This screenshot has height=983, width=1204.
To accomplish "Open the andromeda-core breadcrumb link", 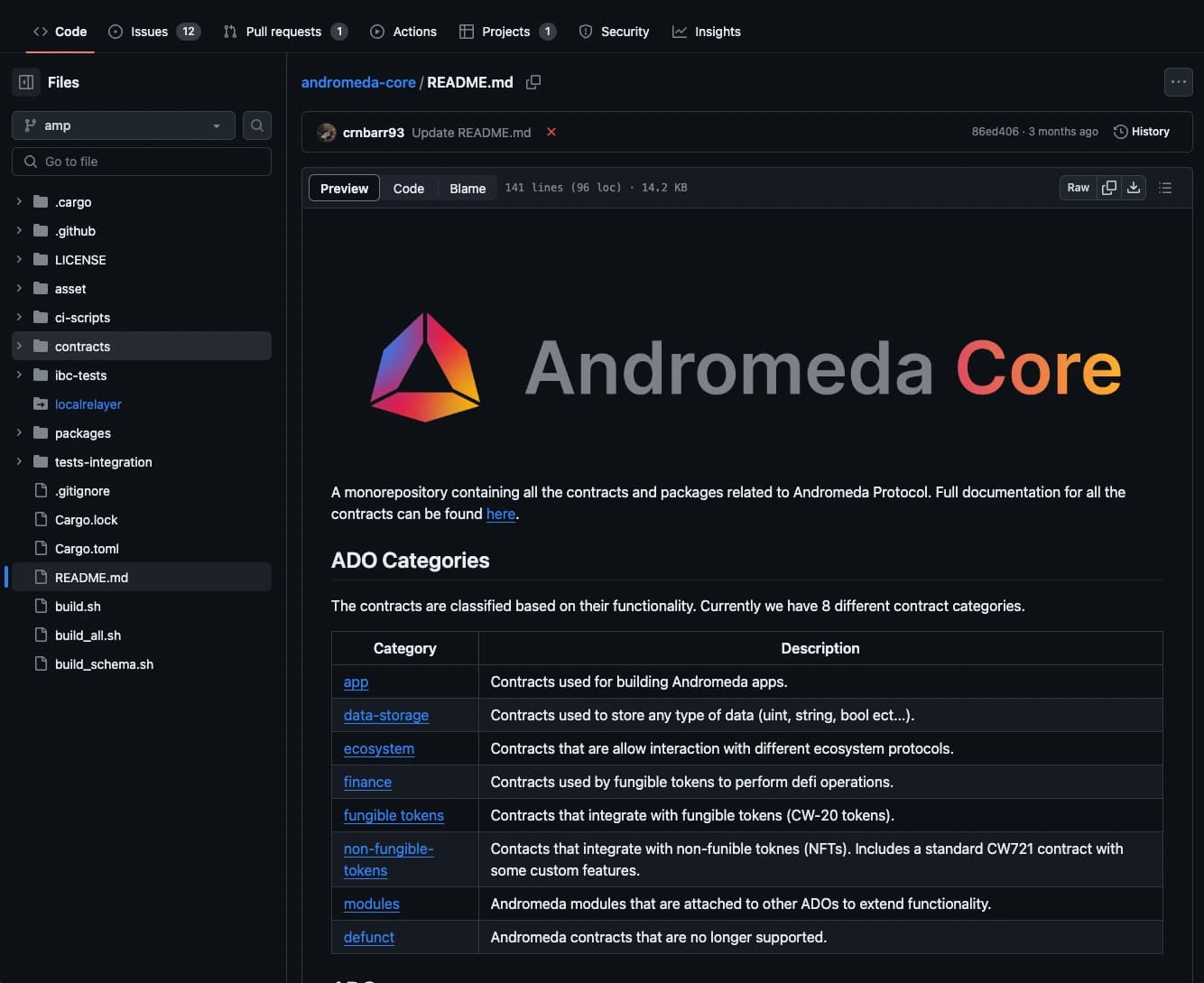I will pos(358,82).
